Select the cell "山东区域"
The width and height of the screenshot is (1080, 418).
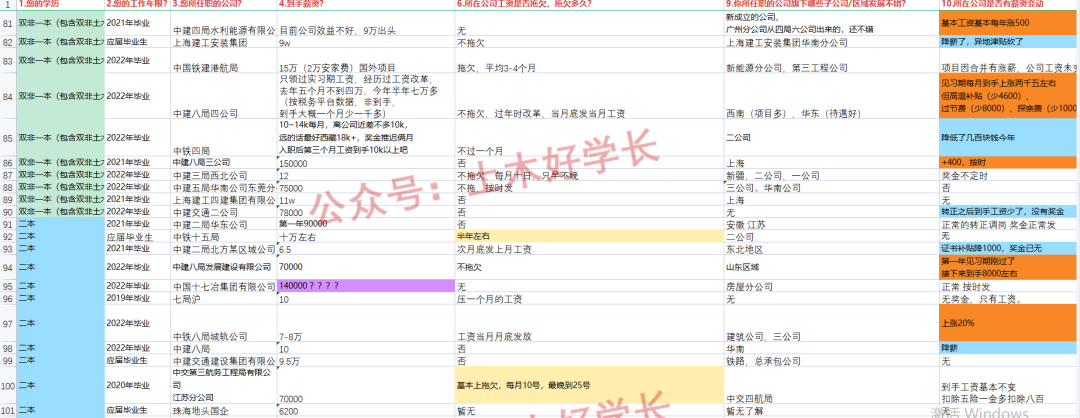831,267
